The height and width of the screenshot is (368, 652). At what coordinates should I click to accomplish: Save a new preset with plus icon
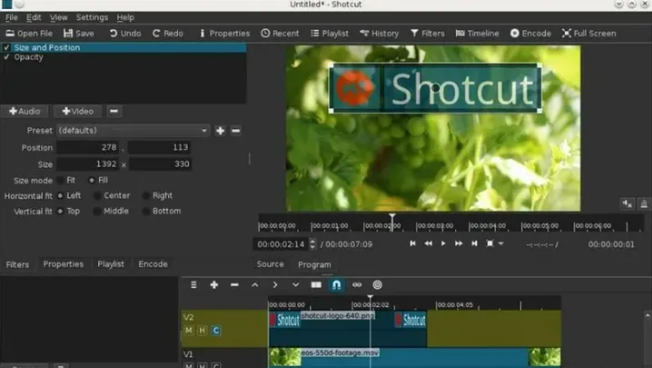220,131
